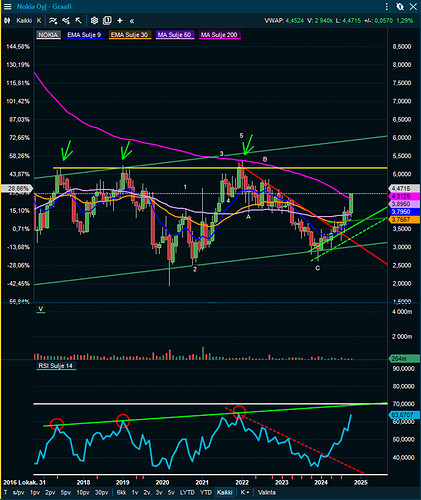Select the '3v' three-year range
Screen dimensions: 421x500
159,492
